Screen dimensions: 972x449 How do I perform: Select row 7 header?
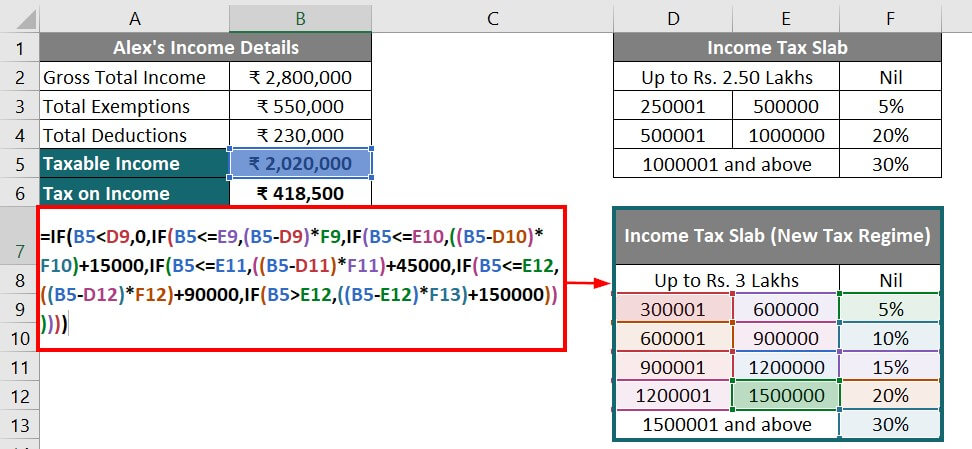[x=20, y=236]
